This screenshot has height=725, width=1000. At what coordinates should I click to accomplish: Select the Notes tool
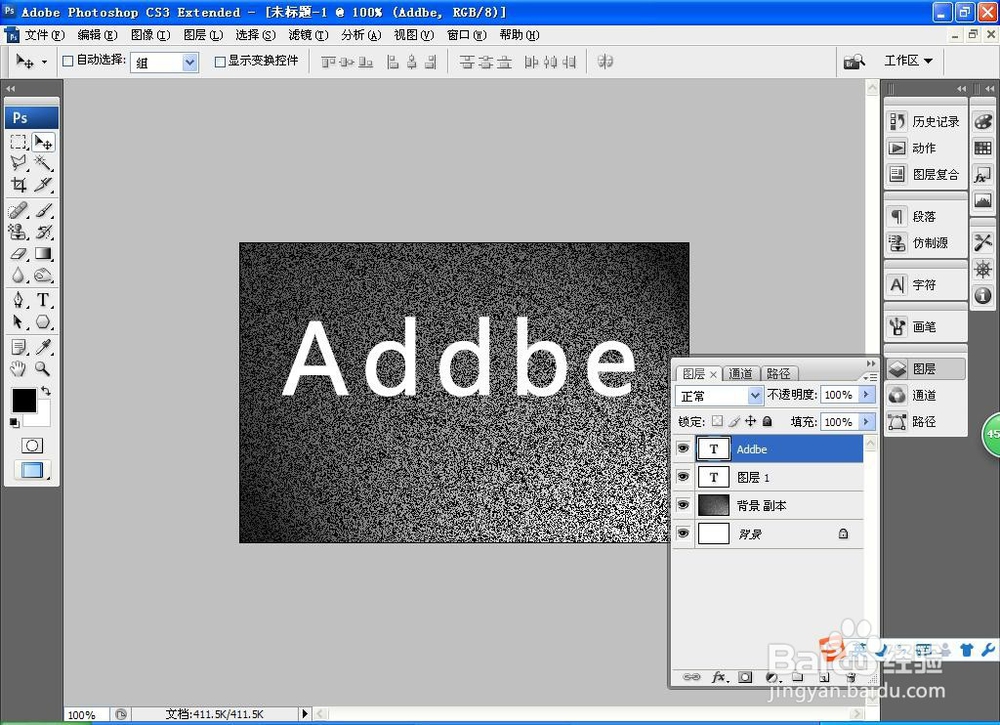(18, 346)
